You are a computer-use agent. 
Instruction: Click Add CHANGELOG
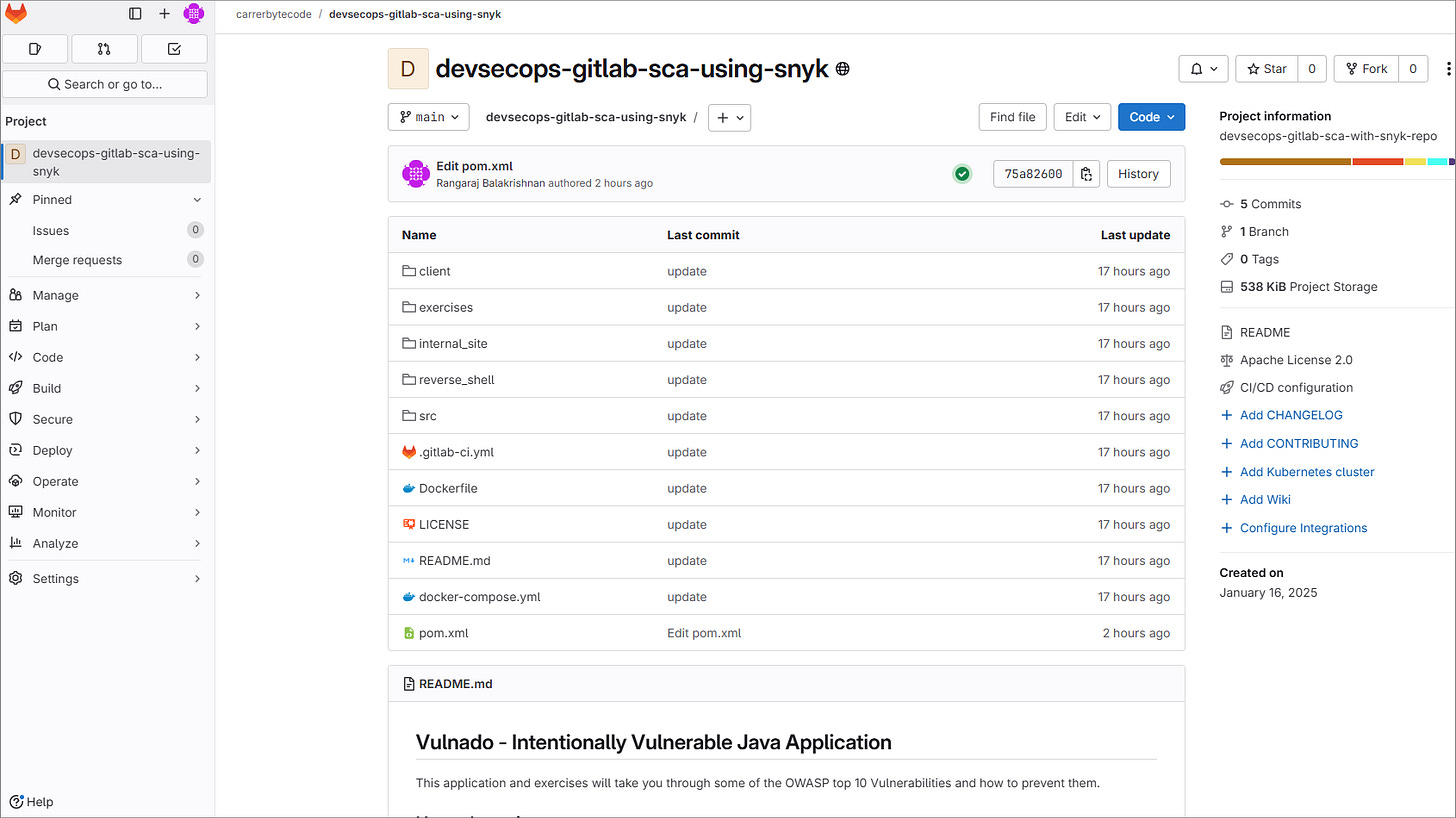tap(1291, 415)
